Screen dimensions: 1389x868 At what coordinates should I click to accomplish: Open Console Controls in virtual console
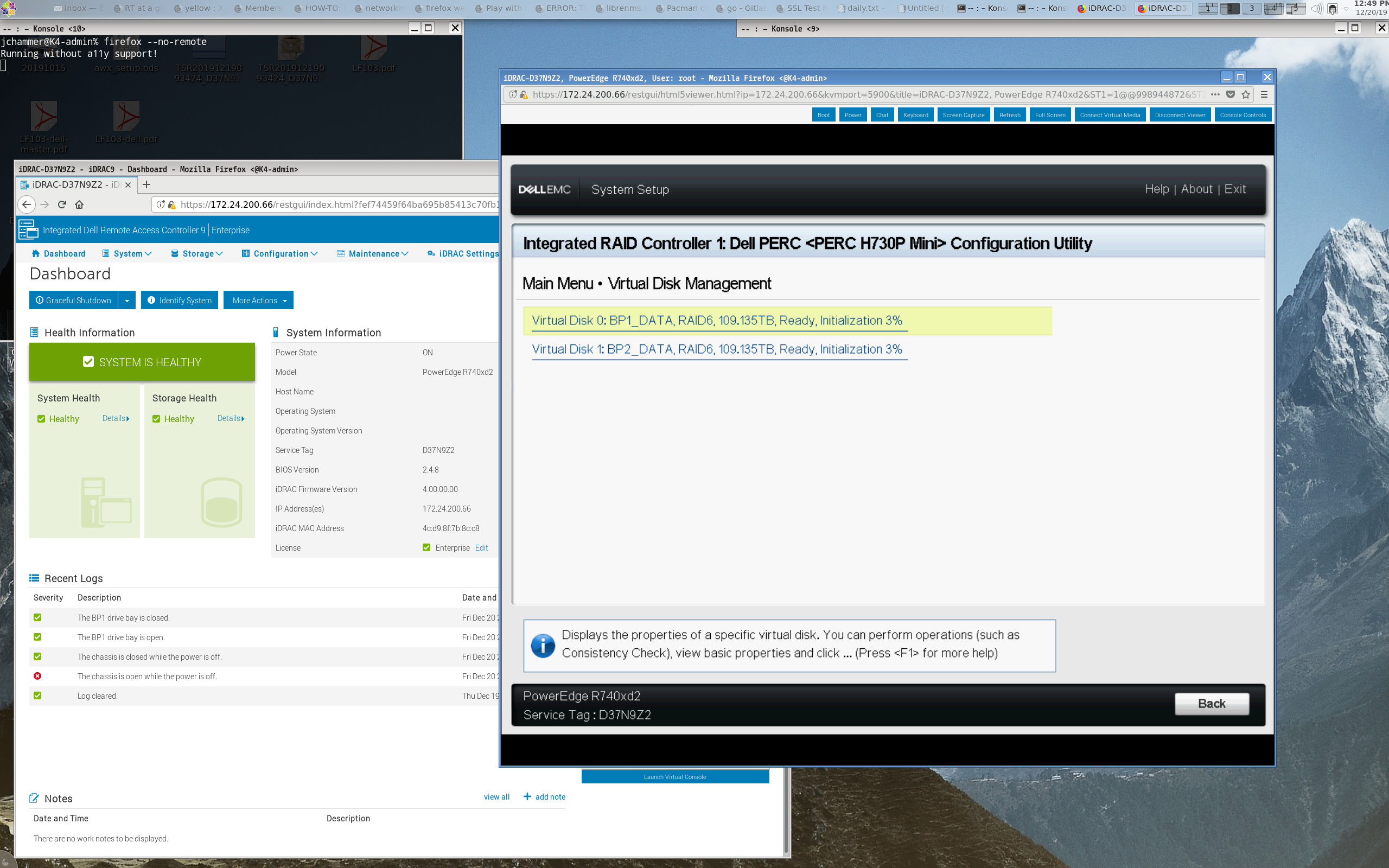(1243, 115)
